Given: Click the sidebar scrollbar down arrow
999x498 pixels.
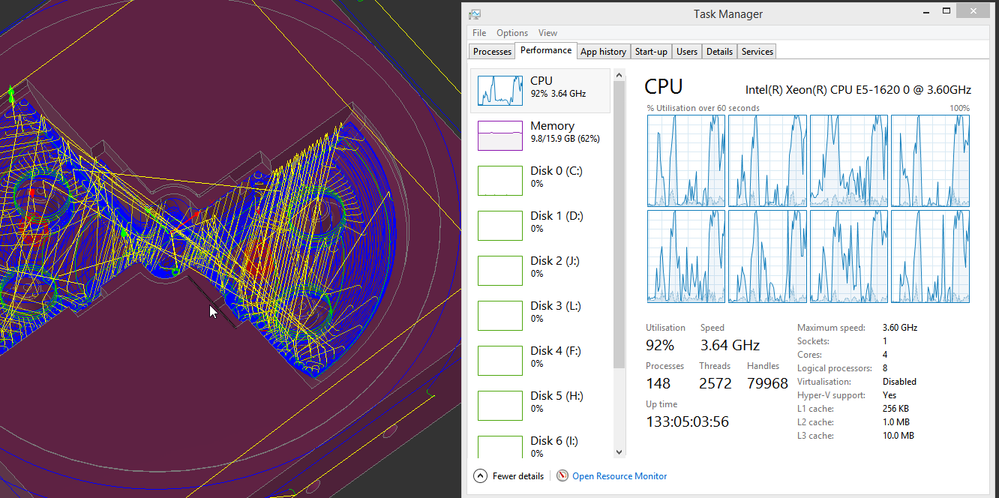Looking at the screenshot, I should pos(619,452).
